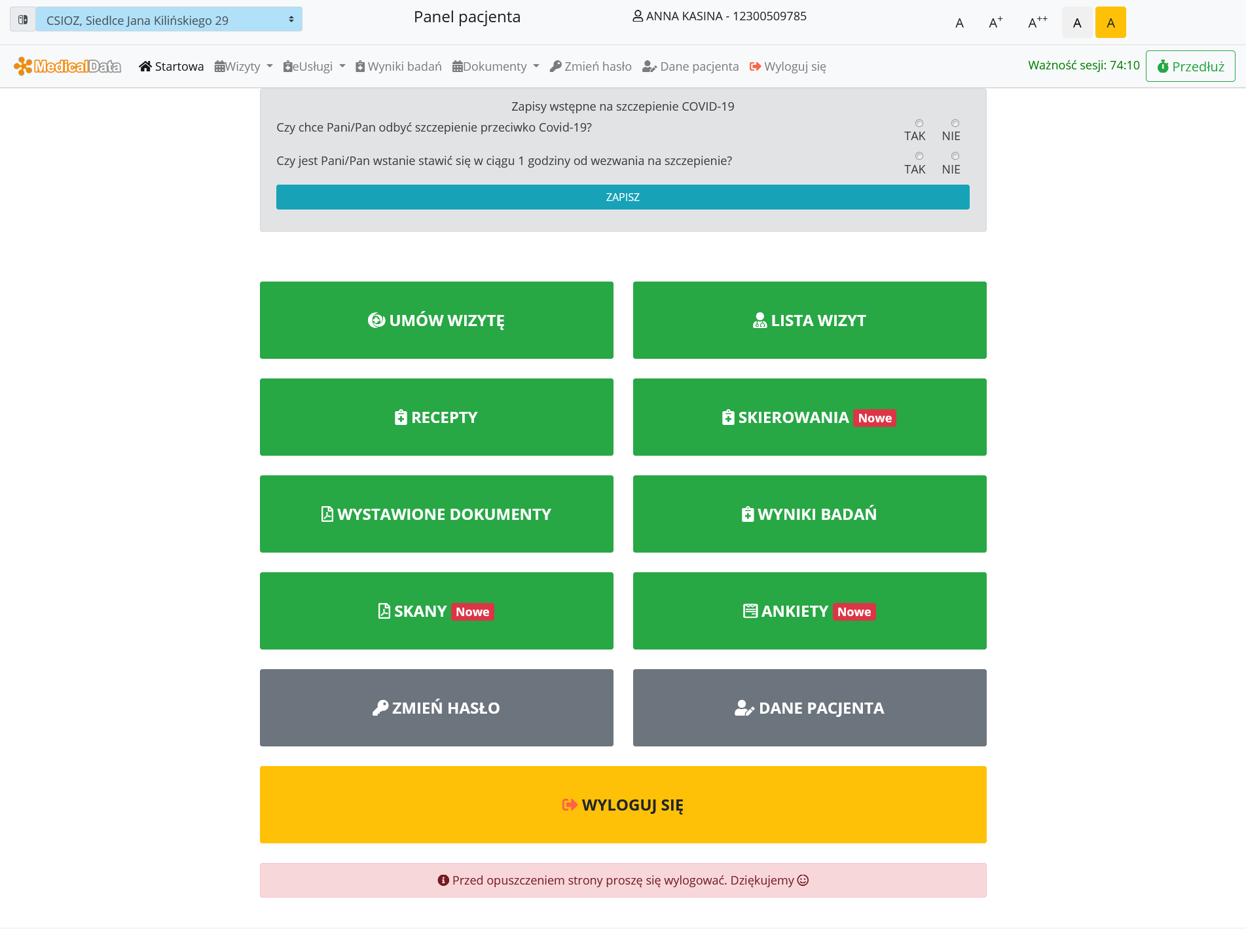The height and width of the screenshot is (952, 1246).
Task: Switch to yellow high-contrast color scheme
Action: [1110, 23]
